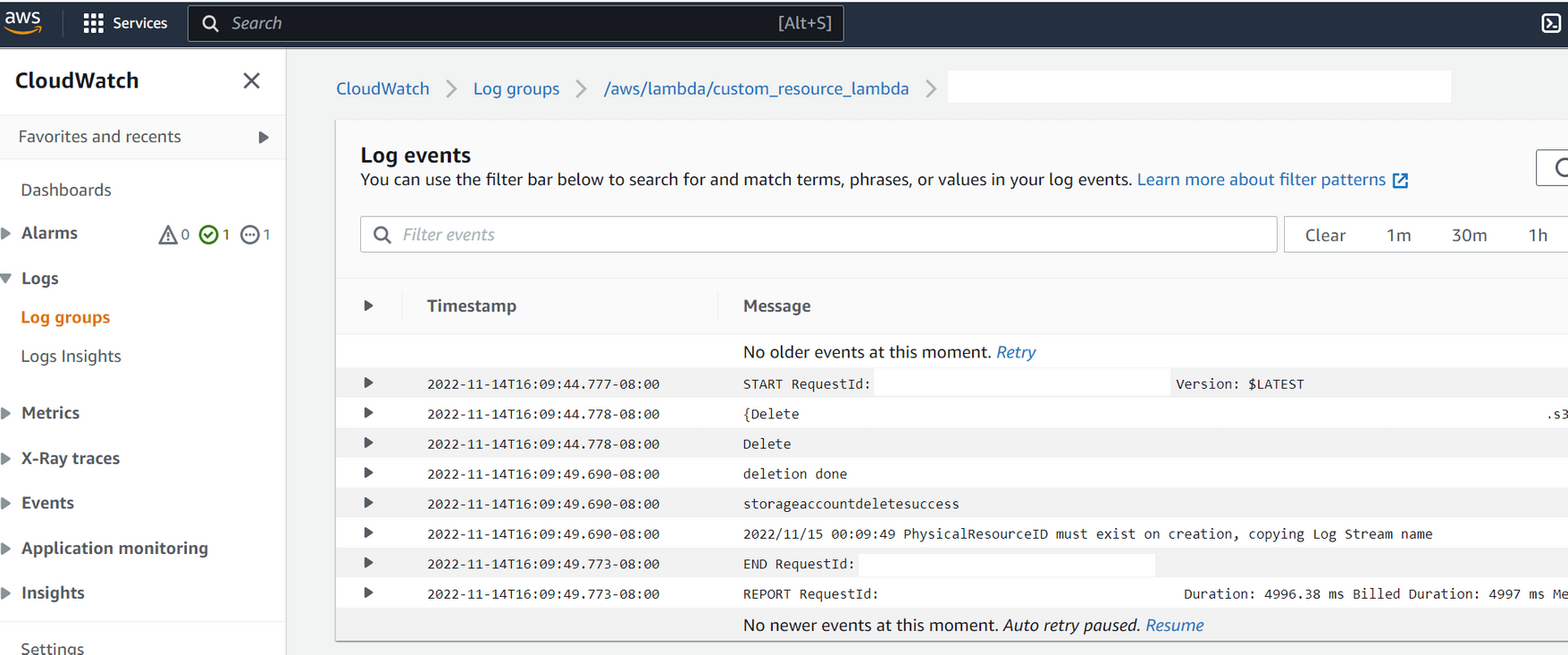The image size is (1568, 655).
Task: Click the in-alarm warning triangle icon
Action: [x=167, y=234]
